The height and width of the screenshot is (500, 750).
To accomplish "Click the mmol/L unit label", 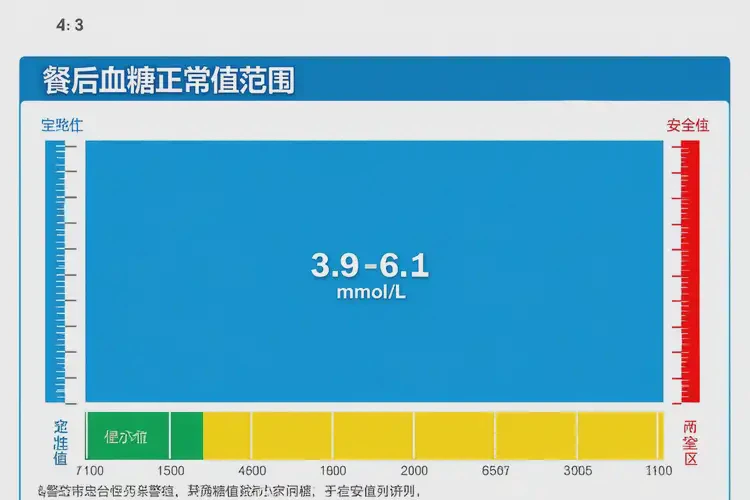I will coord(370,294).
